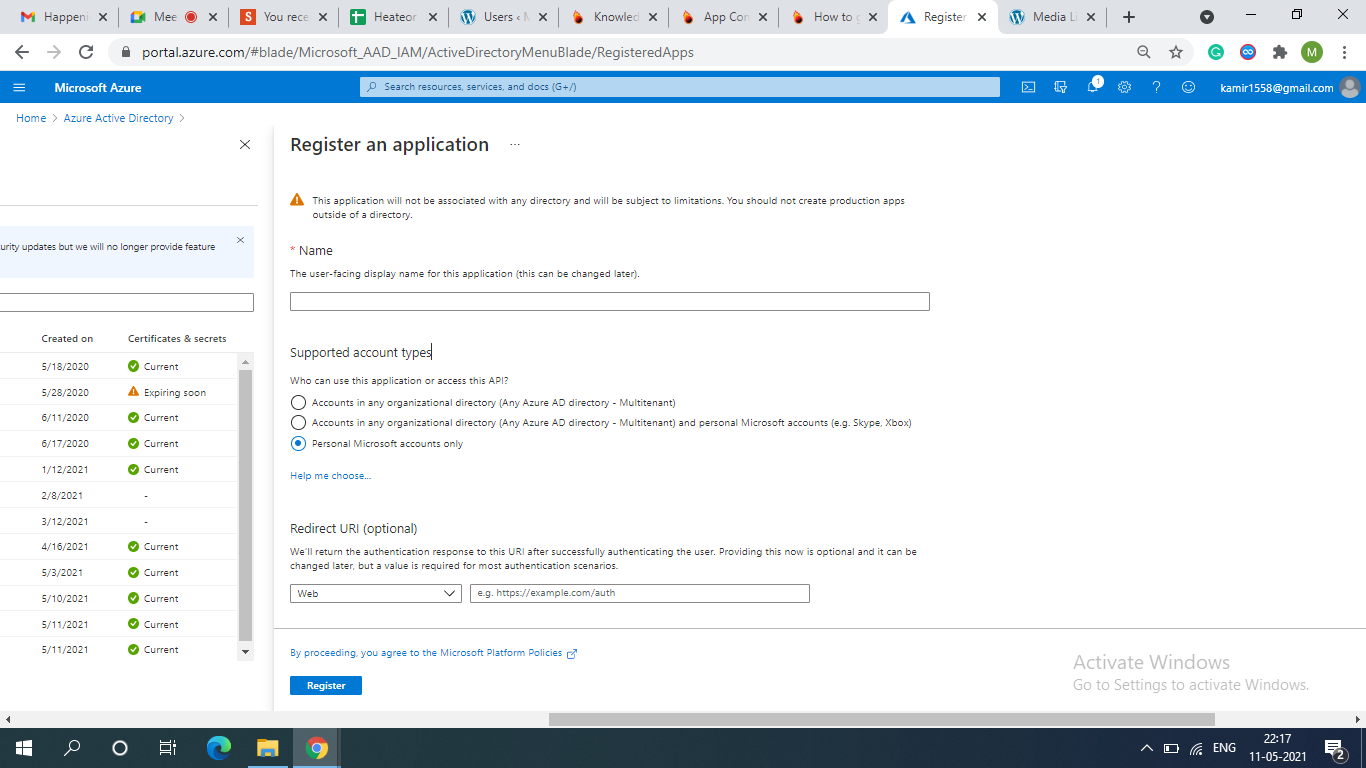
Task: Select Personal Microsoft accounts only radio
Action: coord(298,444)
